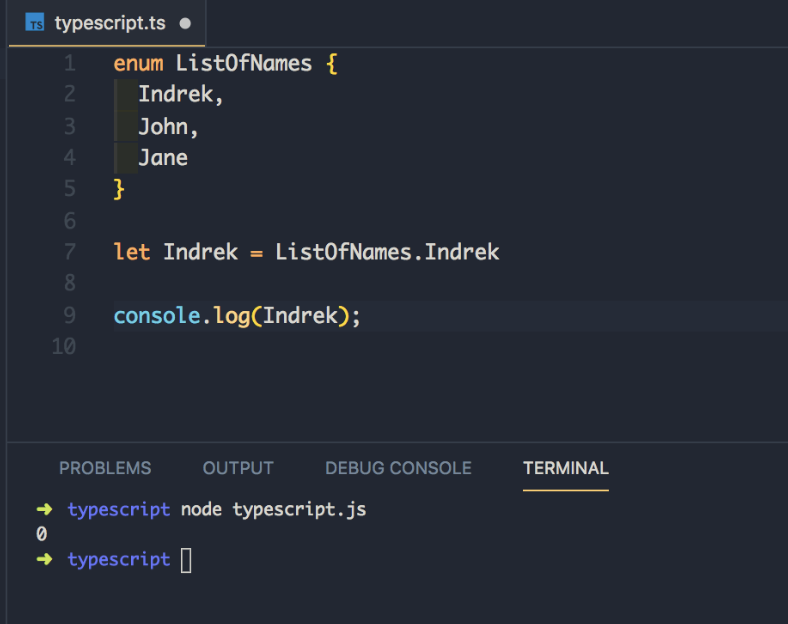
Task: Click the 'console' identifier on line 9
Action: pos(157,316)
